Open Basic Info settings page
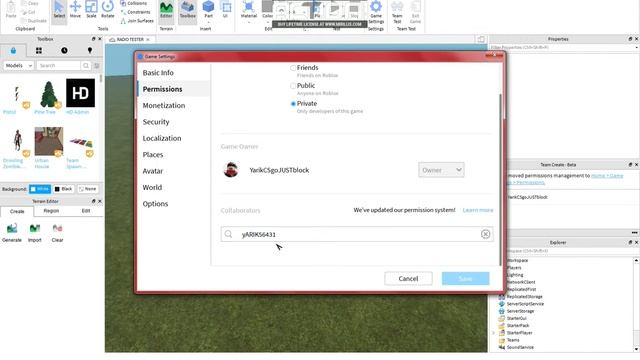Viewport: 640px width, 360px height. [x=158, y=73]
